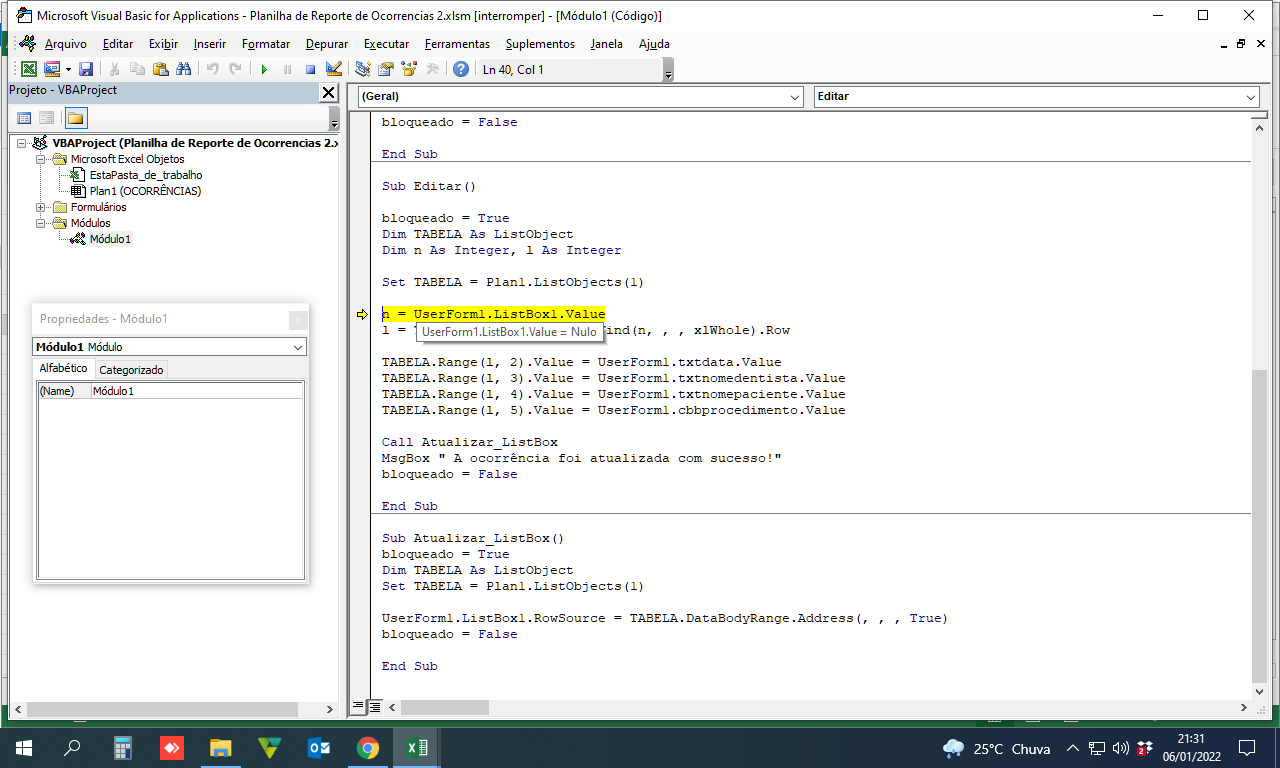This screenshot has height=768, width=1280.
Task: Toggle Folders view in Project pane
Action: click(76, 118)
